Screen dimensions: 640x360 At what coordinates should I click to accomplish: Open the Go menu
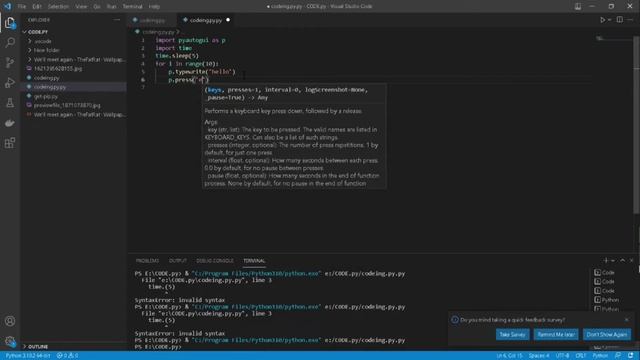tap(97, 7)
